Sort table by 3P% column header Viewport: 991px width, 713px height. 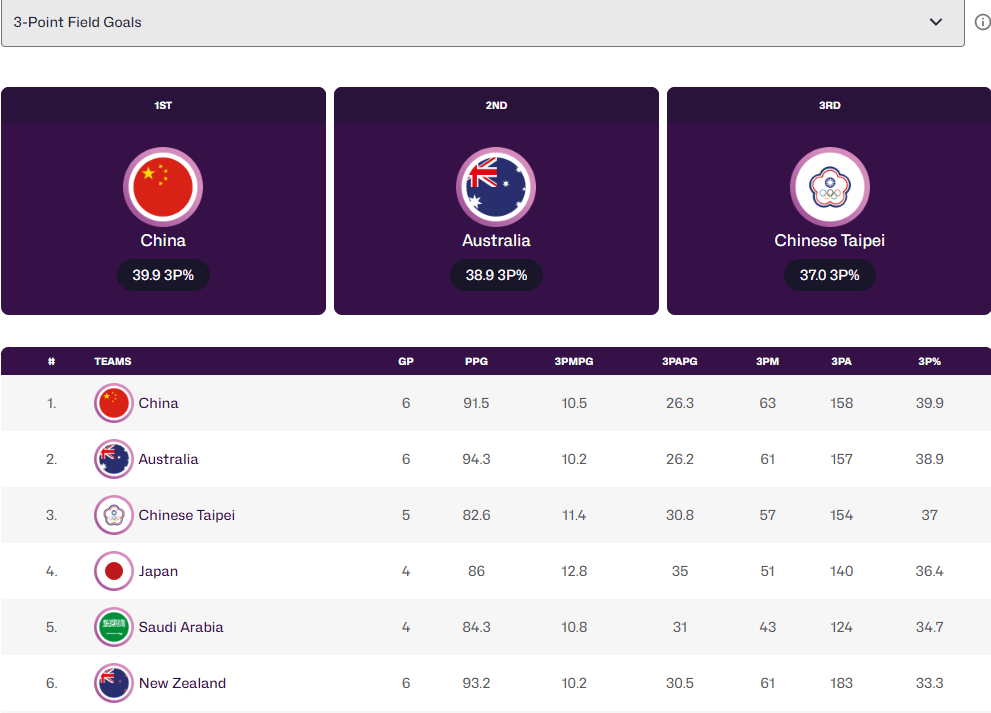pos(929,362)
